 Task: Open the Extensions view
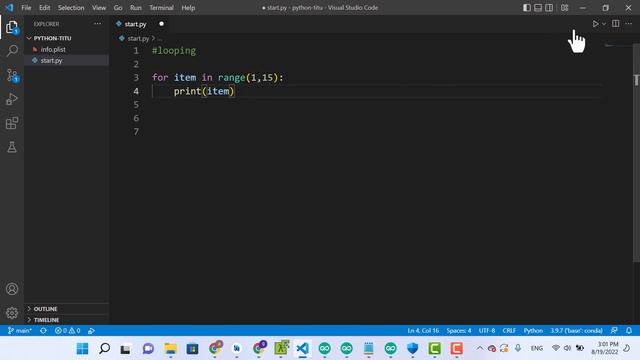pos(12,123)
